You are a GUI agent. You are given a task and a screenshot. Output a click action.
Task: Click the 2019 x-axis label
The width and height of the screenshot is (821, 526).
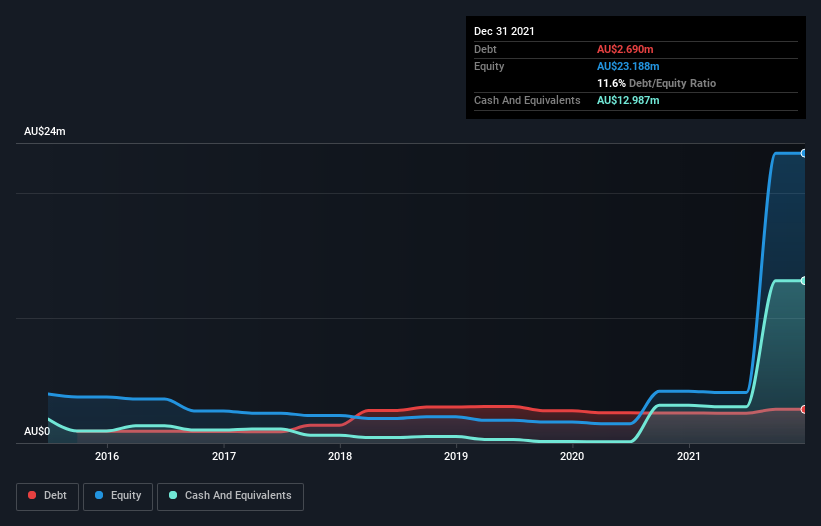[456, 456]
